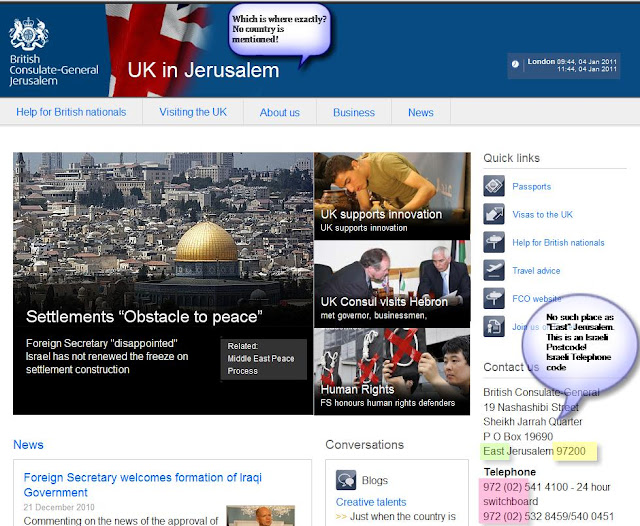640x526 pixels.
Task: Click the 21 December 2010 date text
Action: [x=59, y=507]
